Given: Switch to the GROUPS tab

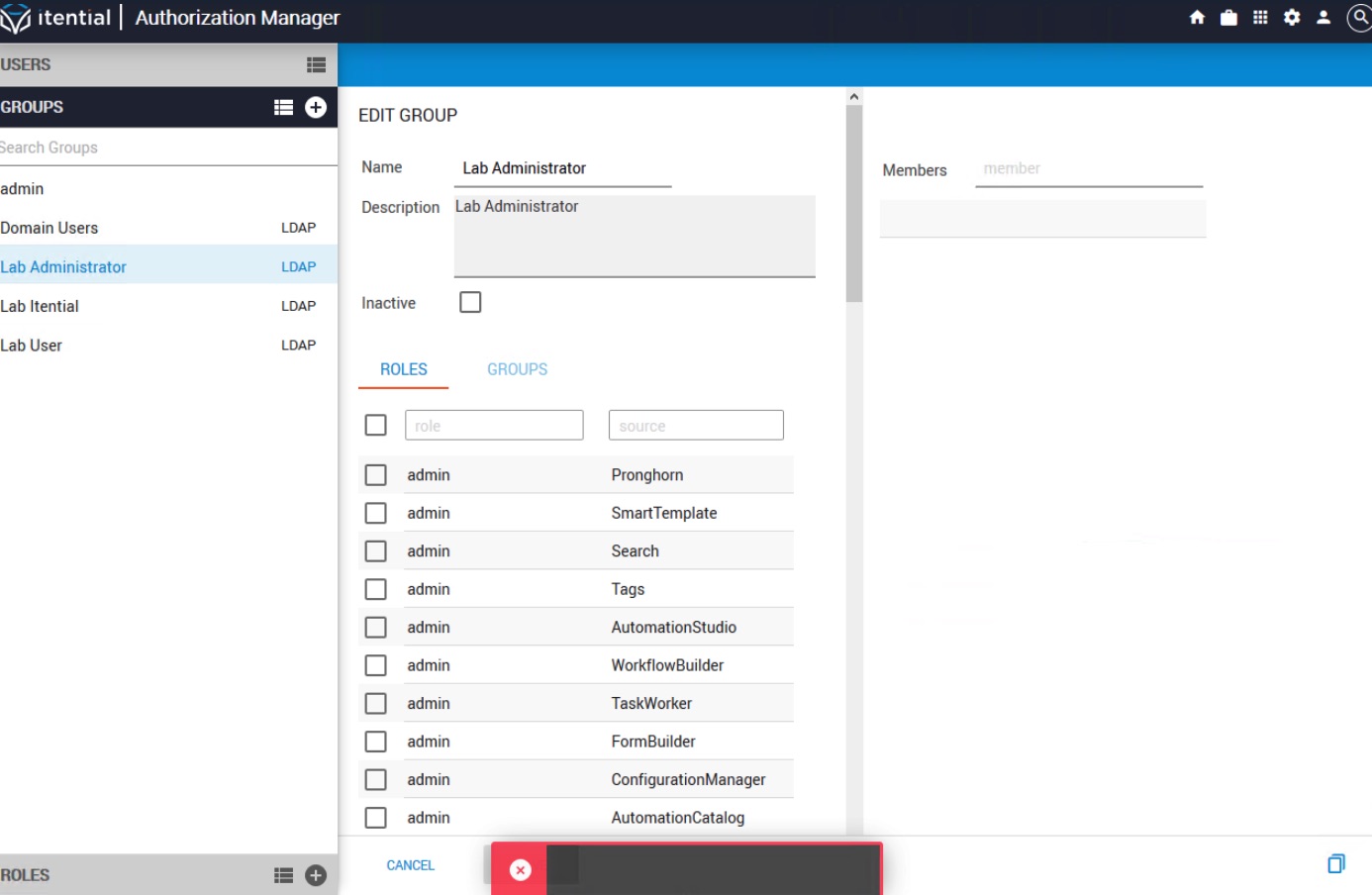Looking at the screenshot, I should [x=517, y=369].
